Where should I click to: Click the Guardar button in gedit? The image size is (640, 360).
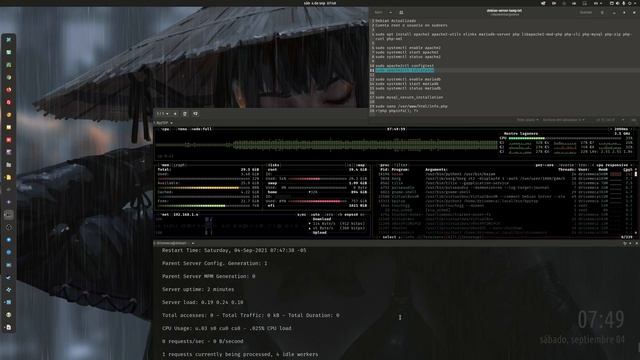[x=586, y=12]
